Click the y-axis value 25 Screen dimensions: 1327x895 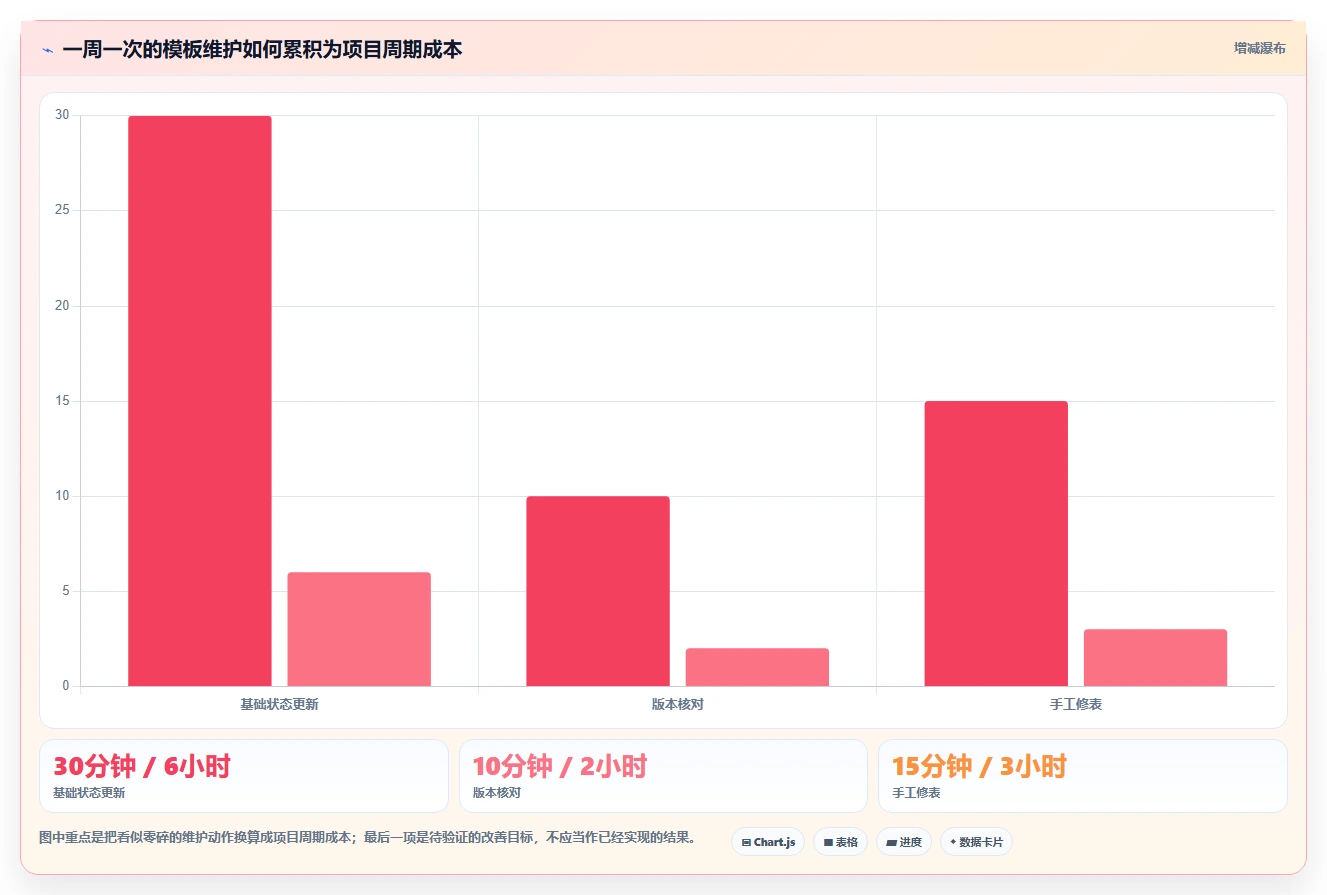pyautogui.click(x=62, y=210)
